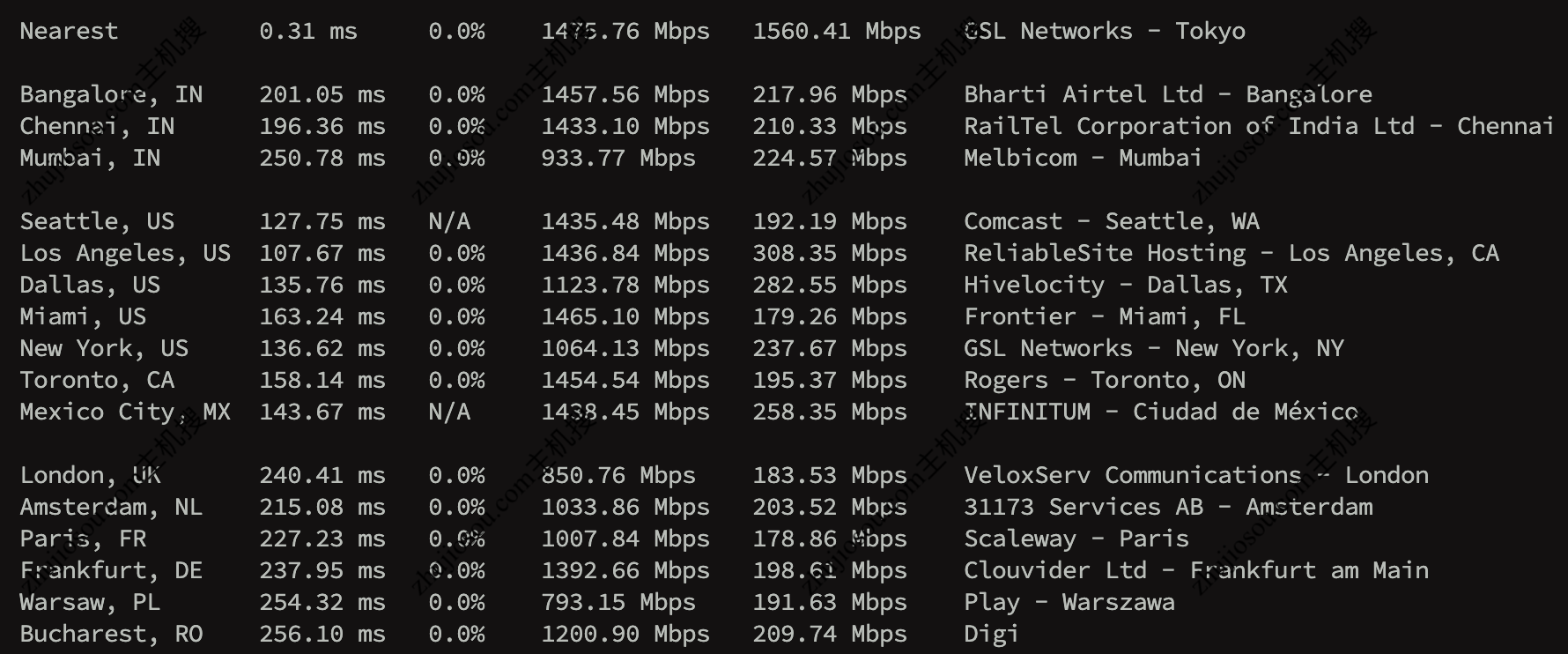Screen dimensions: 1568x654
Task: Select Bharti Airtel Ltd - Bangalore text
Action: [x=1167, y=94]
